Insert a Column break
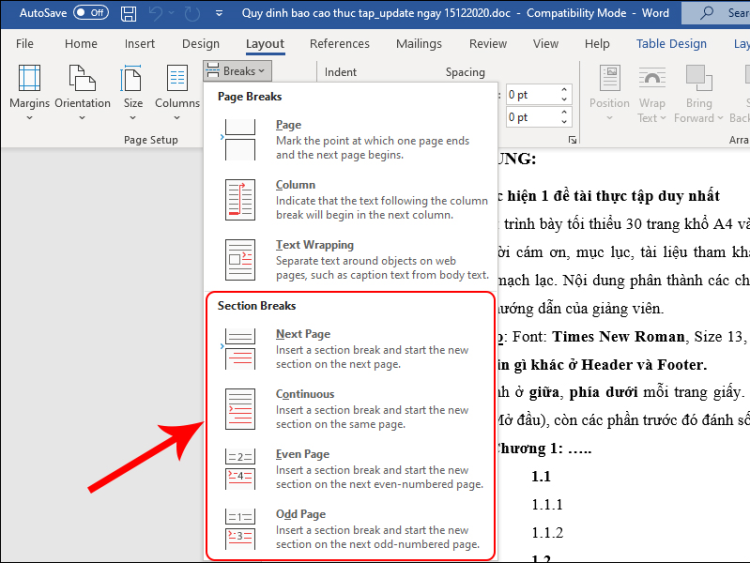Image resolution: width=750 pixels, height=563 pixels. [x=350, y=199]
